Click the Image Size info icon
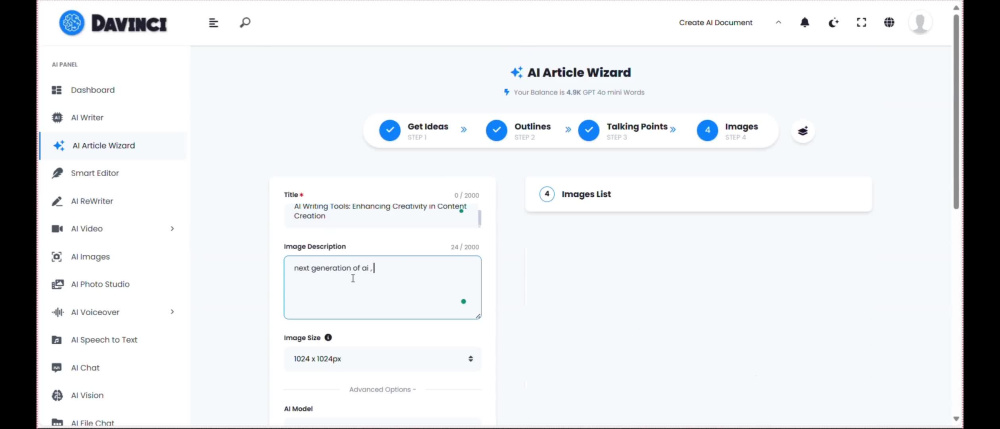This screenshot has width=1000, height=429. click(x=328, y=338)
